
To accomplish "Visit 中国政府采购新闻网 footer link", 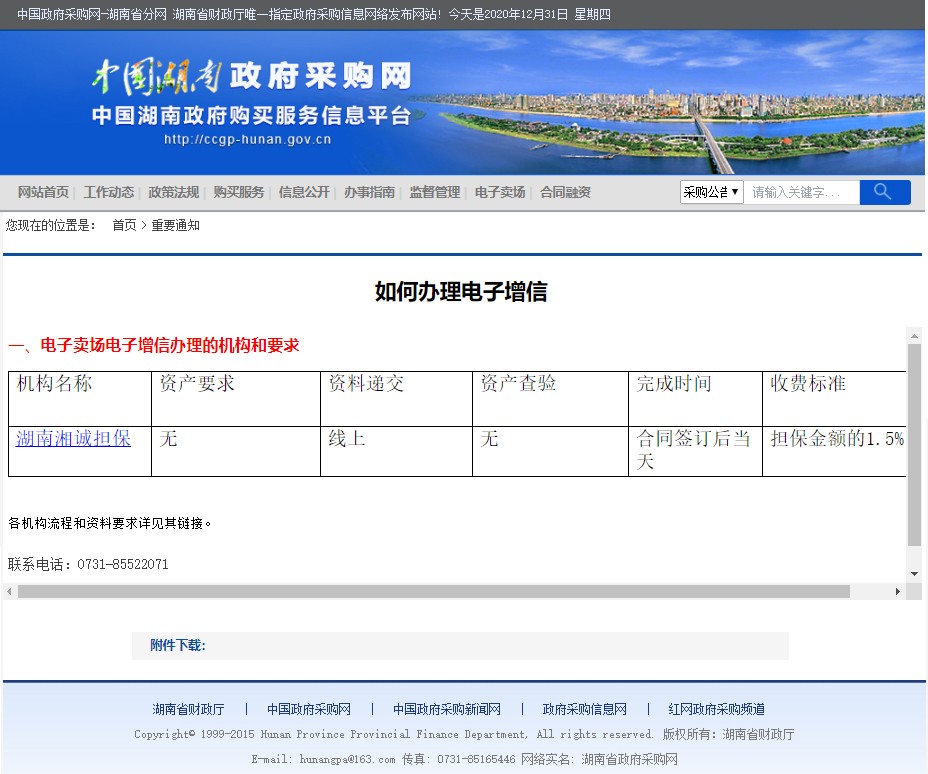I will pos(446,709).
